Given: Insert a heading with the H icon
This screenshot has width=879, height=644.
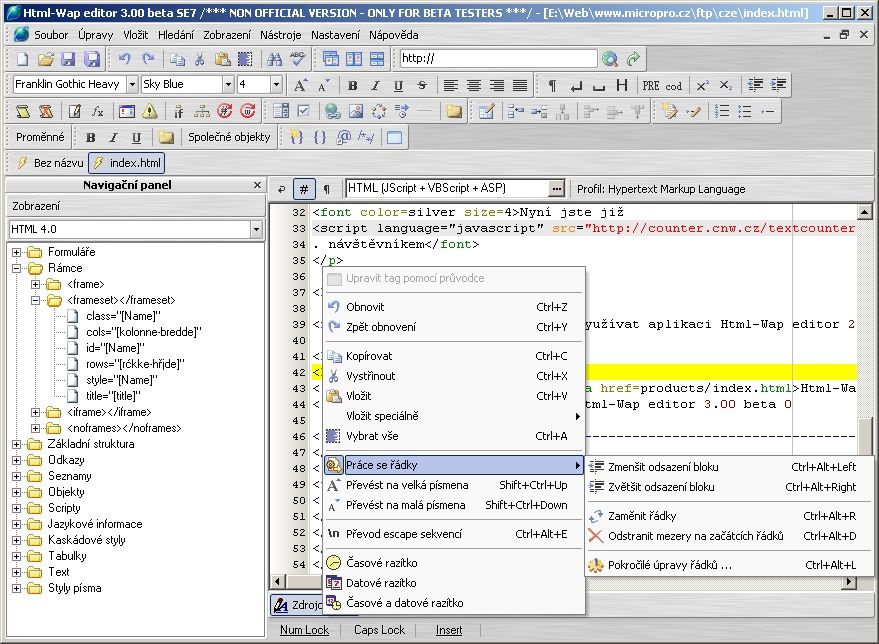Looking at the screenshot, I should point(622,85).
